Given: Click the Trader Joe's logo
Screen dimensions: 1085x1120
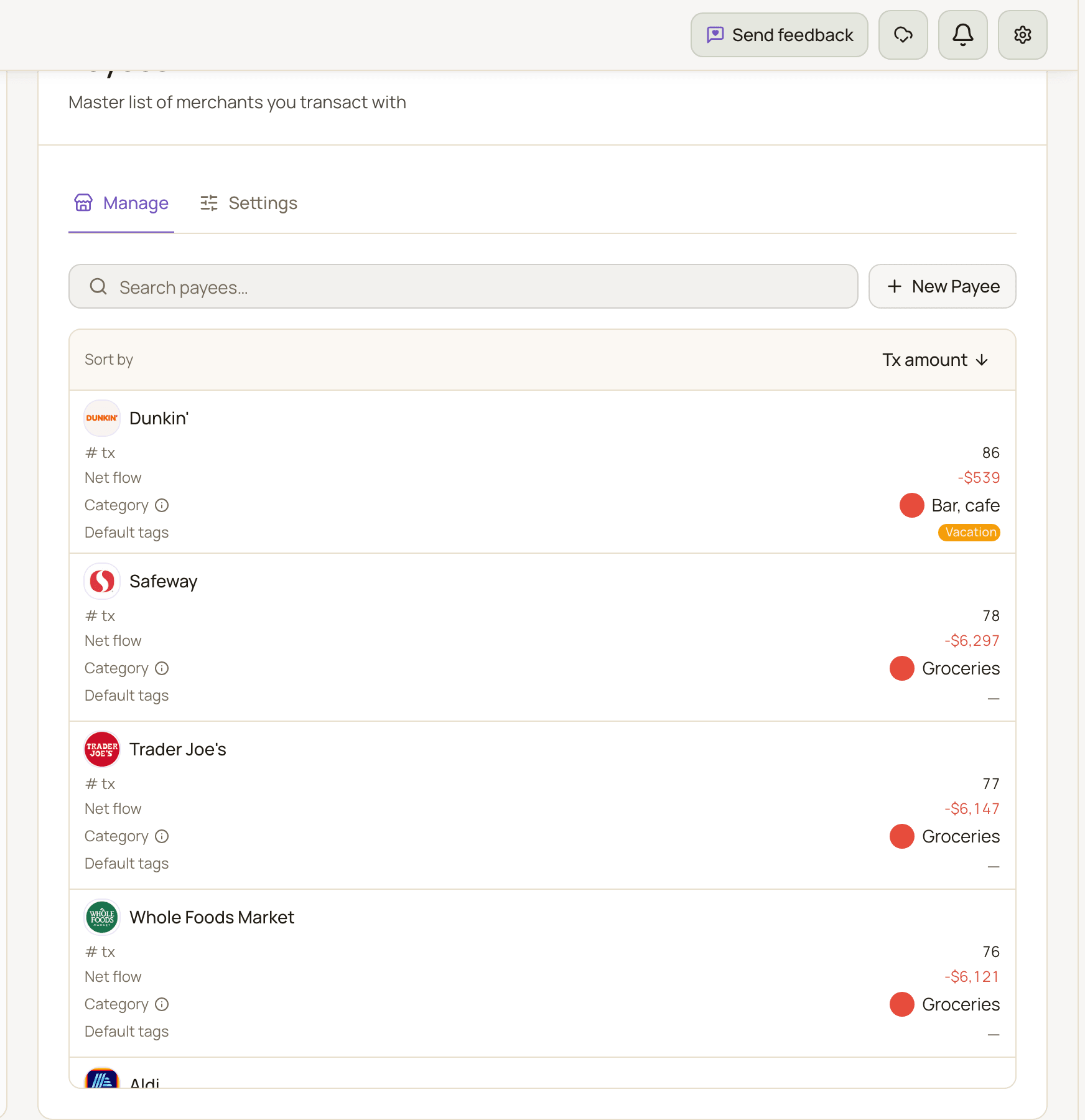Looking at the screenshot, I should click(102, 749).
